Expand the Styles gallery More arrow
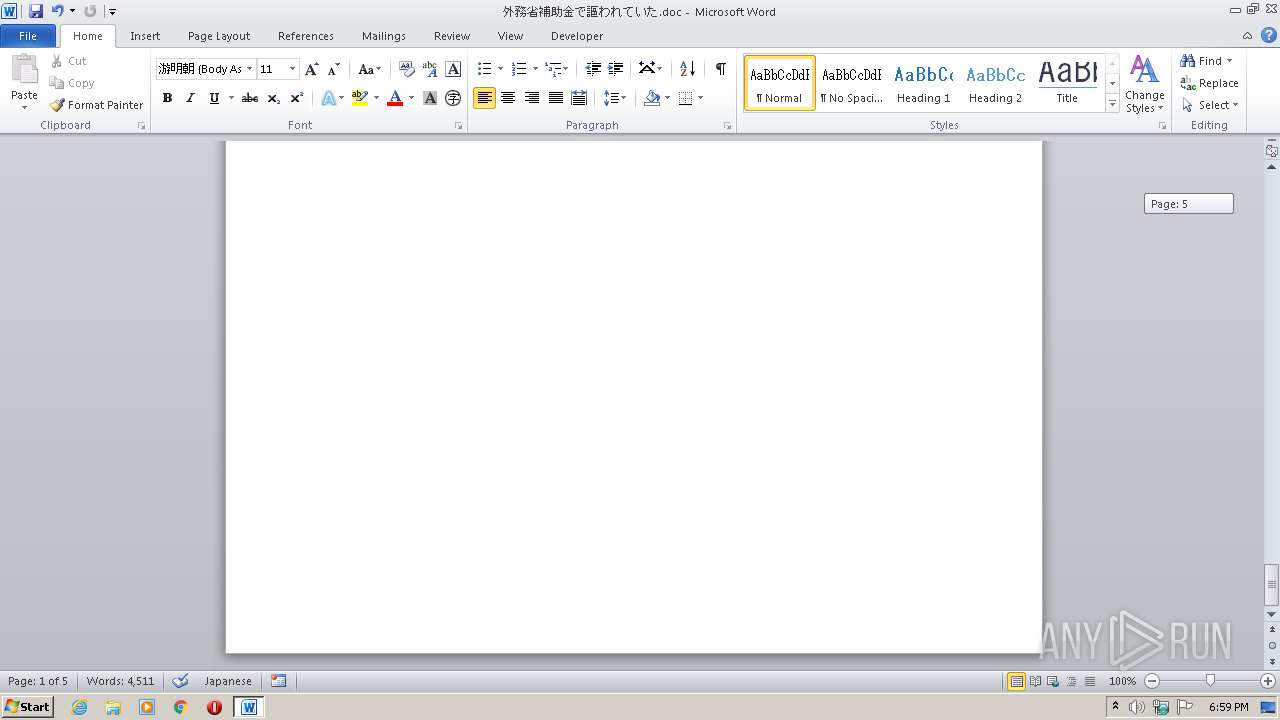The height and width of the screenshot is (720, 1280). tap(1112, 104)
